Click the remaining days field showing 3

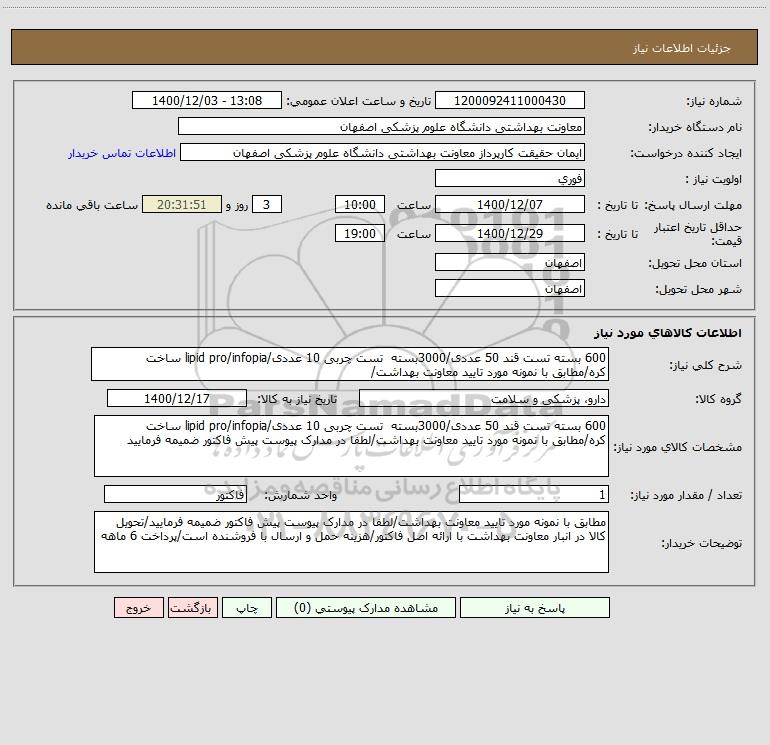(x=267, y=204)
